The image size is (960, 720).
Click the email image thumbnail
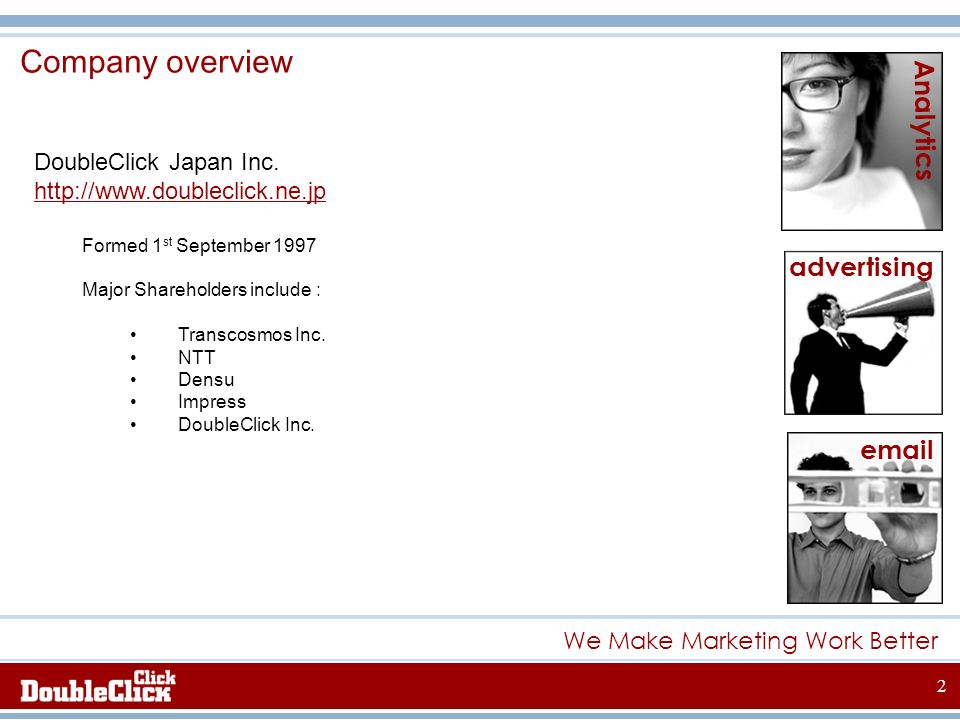[864, 517]
